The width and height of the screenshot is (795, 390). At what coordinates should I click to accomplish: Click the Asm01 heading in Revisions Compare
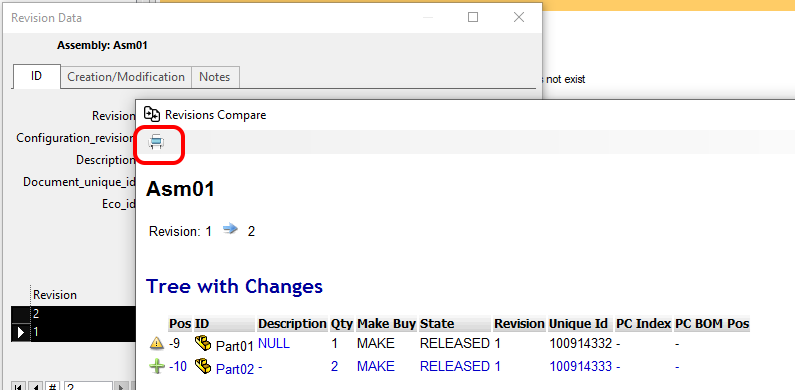pos(180,189)
